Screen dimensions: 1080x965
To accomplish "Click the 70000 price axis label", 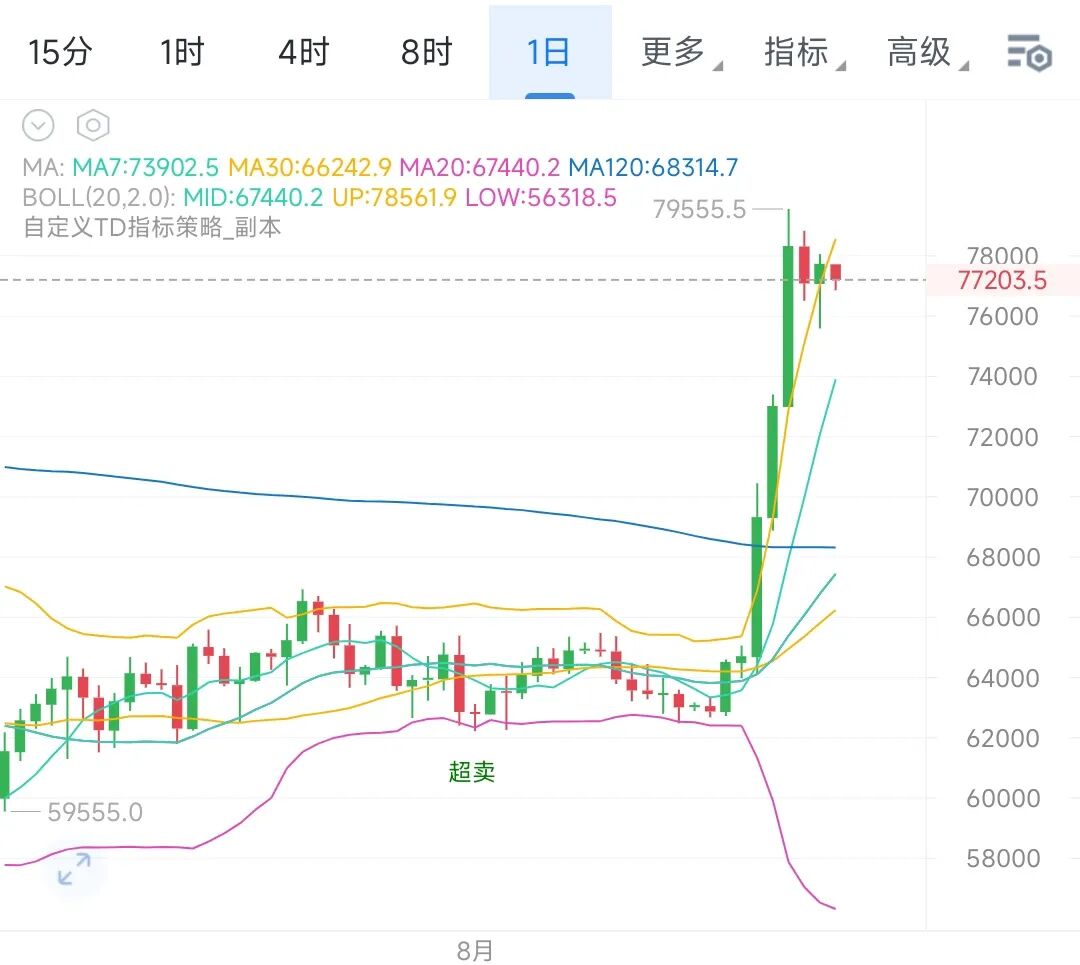I will 1002,497.
